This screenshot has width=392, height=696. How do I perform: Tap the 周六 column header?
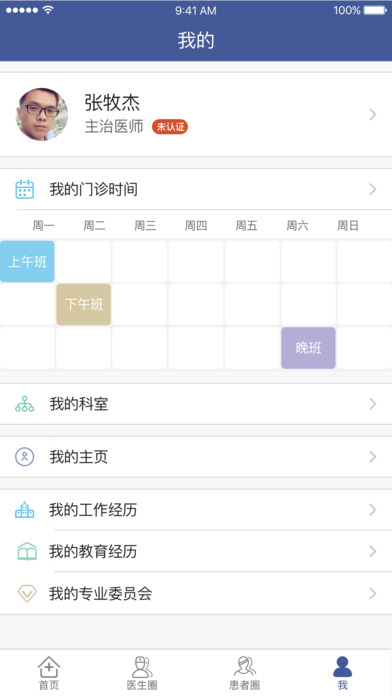[x=297, y=226]
